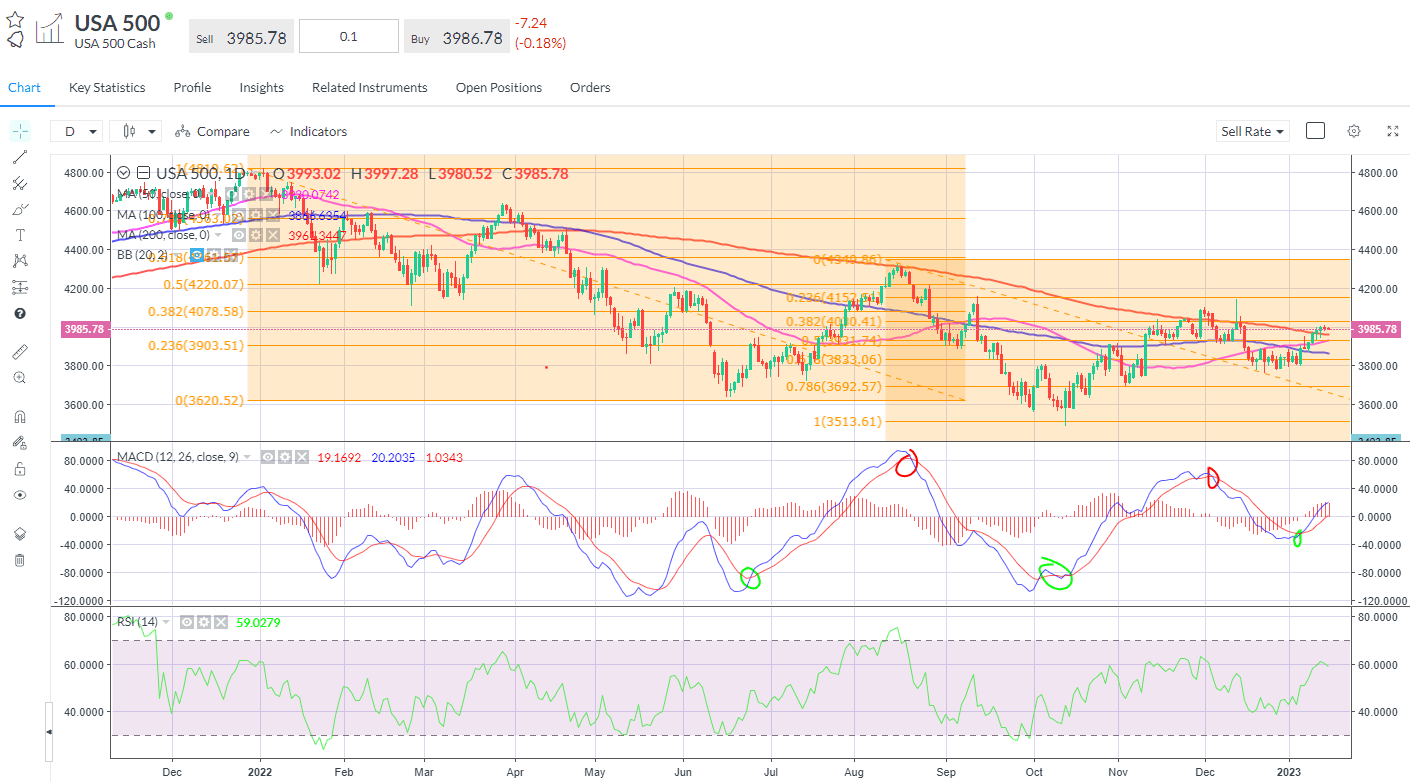Click the 0.5(4220.07) Fibonacci level label
Image resolution: width=1410 pixels, height=782 pixels.
click(x=204, y=284)
